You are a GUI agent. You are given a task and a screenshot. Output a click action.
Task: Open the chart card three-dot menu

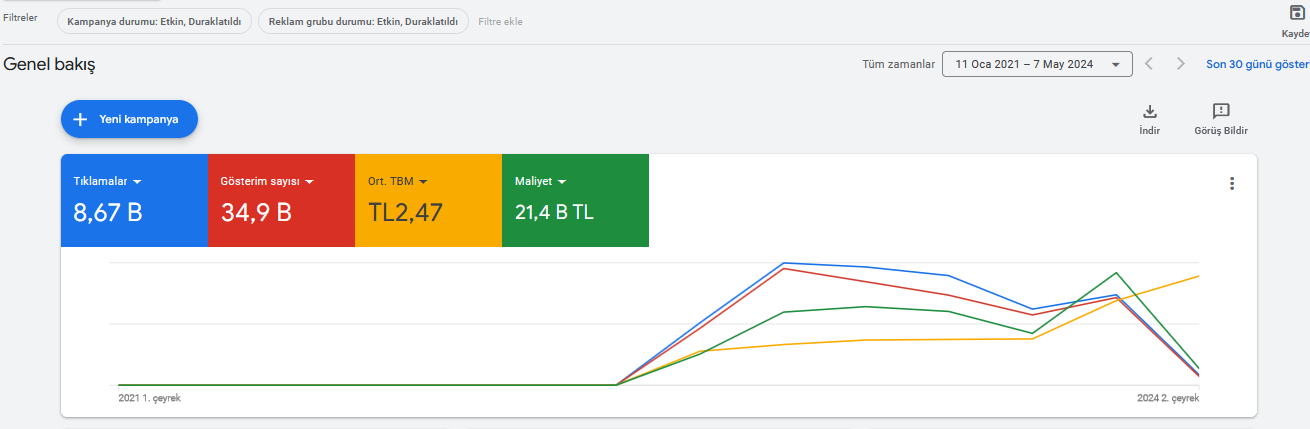1232,183
